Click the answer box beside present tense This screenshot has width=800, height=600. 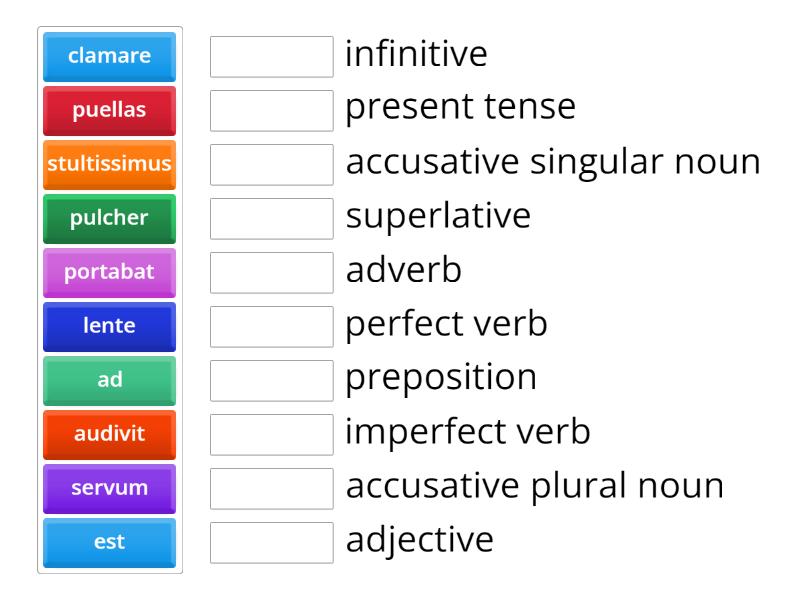[x=272, y=111]
